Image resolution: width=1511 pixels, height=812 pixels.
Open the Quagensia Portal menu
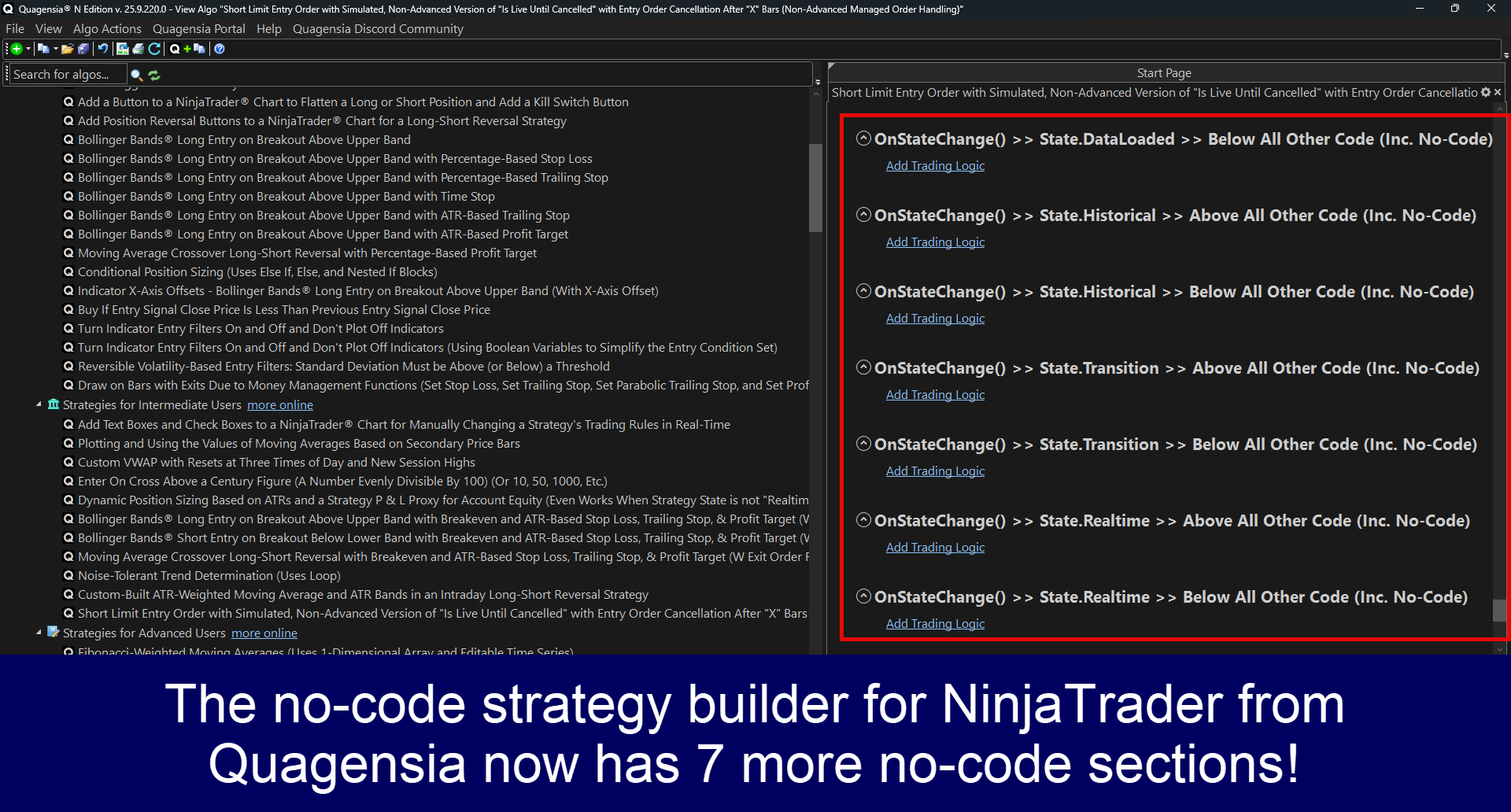click(199, 28)
